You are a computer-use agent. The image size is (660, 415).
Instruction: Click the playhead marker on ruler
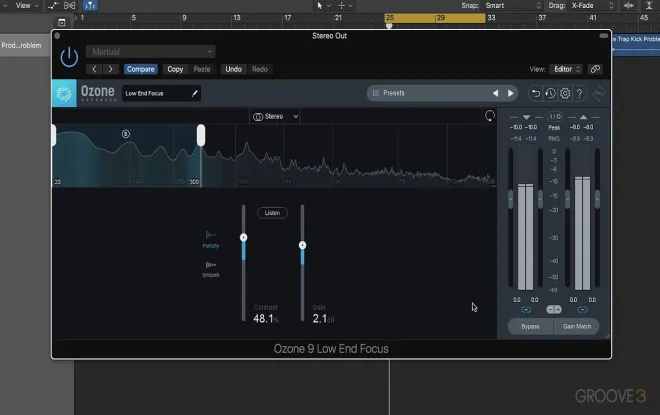point(389,26)
